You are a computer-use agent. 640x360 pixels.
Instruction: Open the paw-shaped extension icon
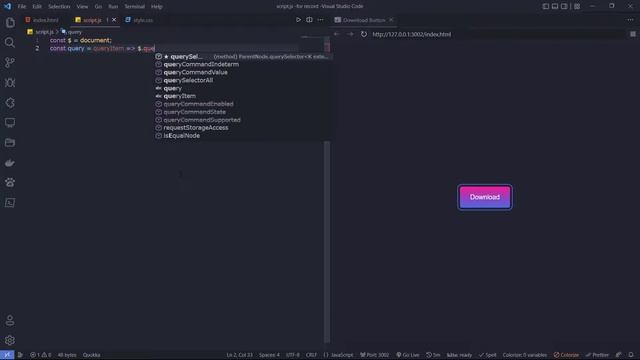10,182
